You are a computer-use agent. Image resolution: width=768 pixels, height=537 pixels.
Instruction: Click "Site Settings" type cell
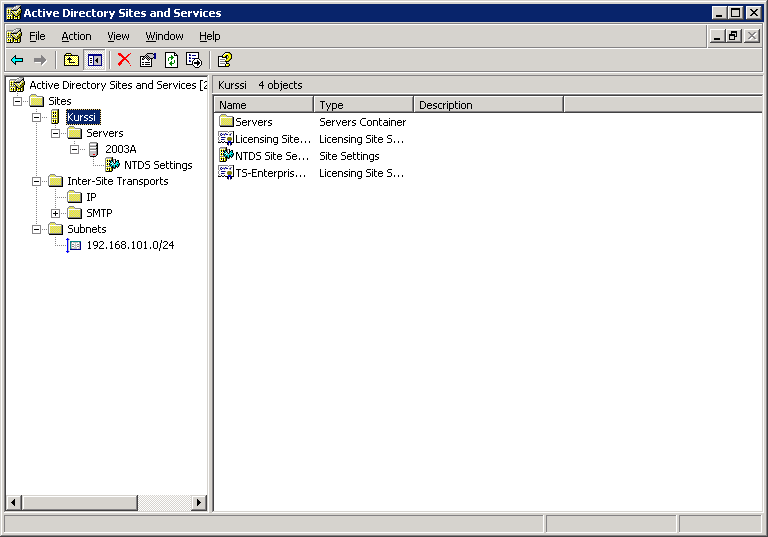coord(349,156)
